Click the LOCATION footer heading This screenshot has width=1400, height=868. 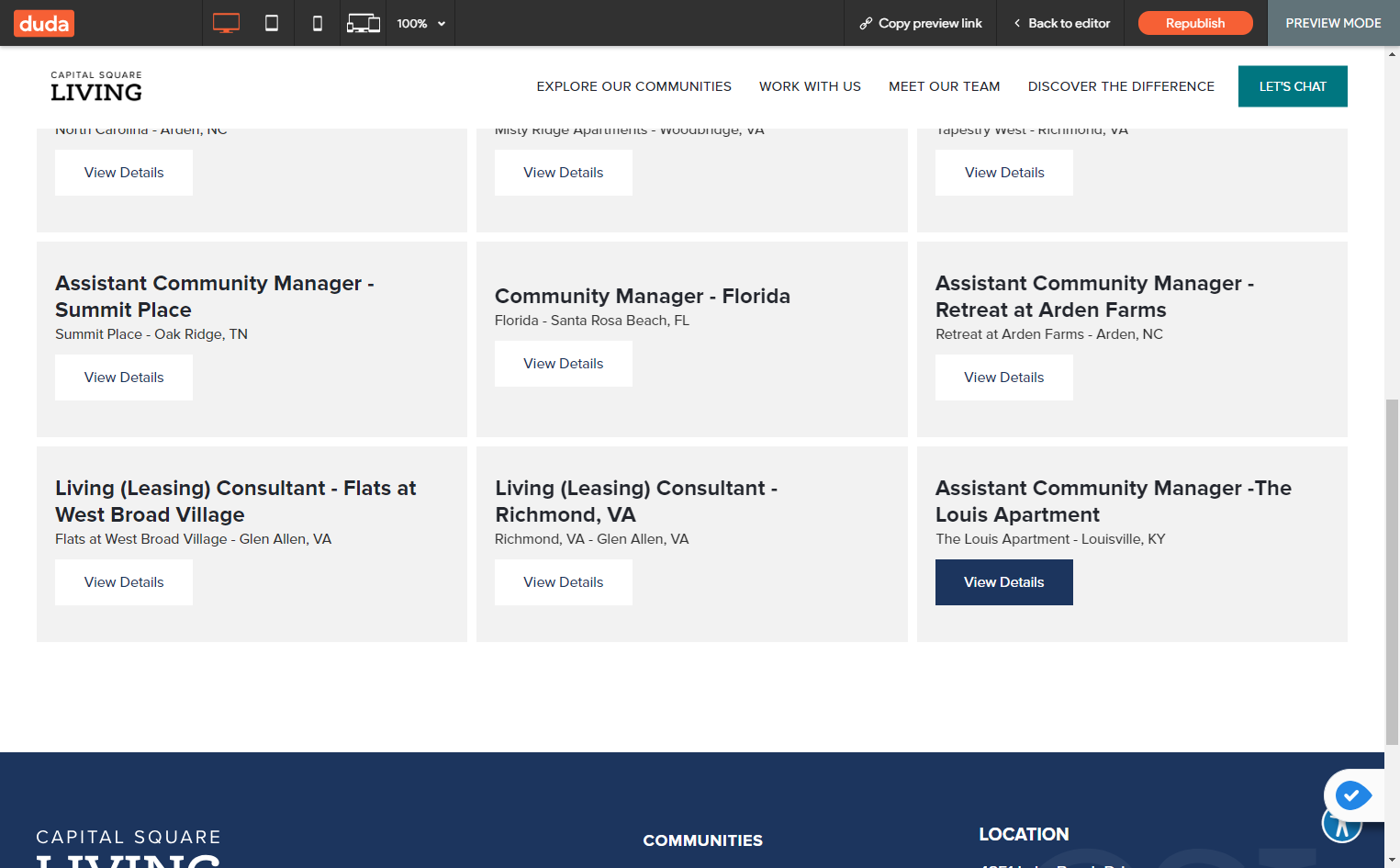pos(1024,834)
